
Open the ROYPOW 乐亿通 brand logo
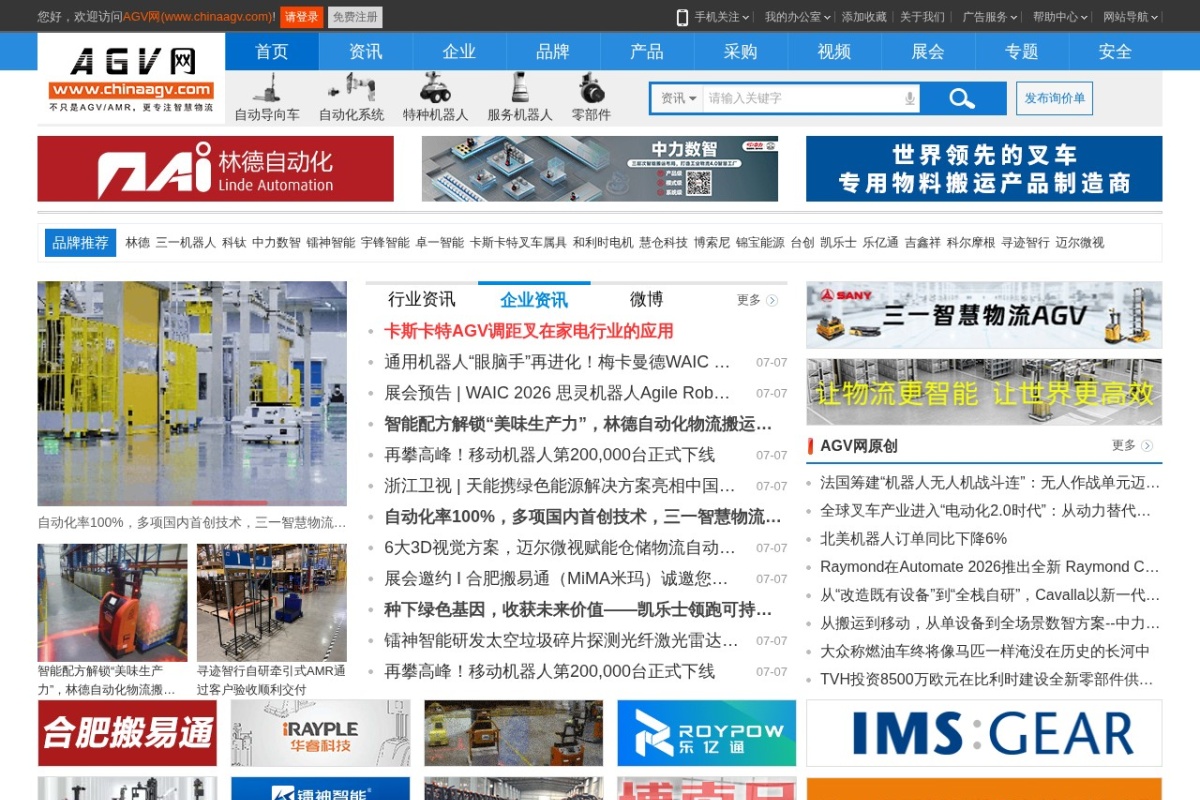coord(706,733)
